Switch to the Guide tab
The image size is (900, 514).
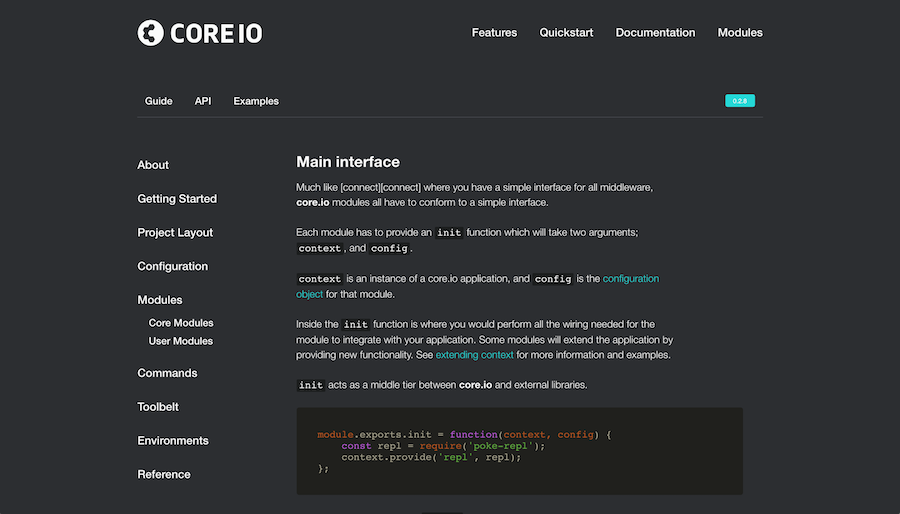[158, 101]
